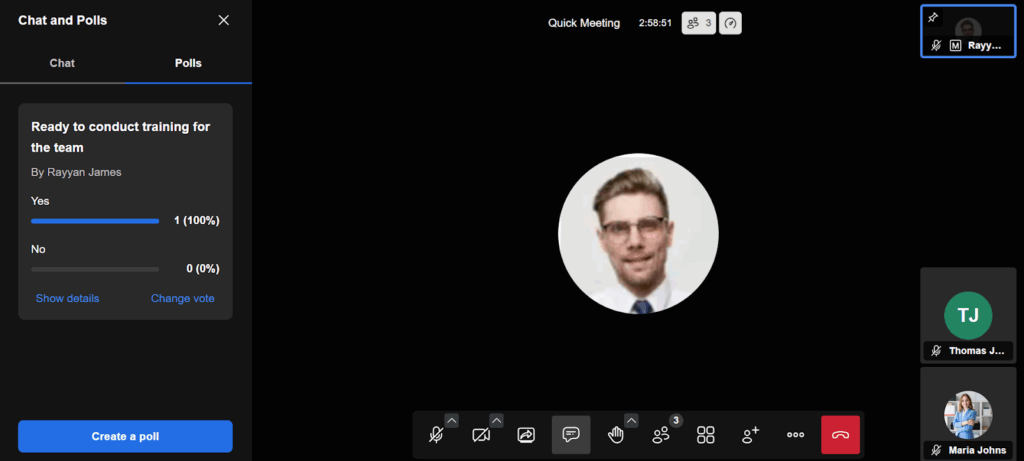This screenshot has height=461, width=1024.
Task: Expand the raise-hand reactions arrow
Action: pos(631,420)
